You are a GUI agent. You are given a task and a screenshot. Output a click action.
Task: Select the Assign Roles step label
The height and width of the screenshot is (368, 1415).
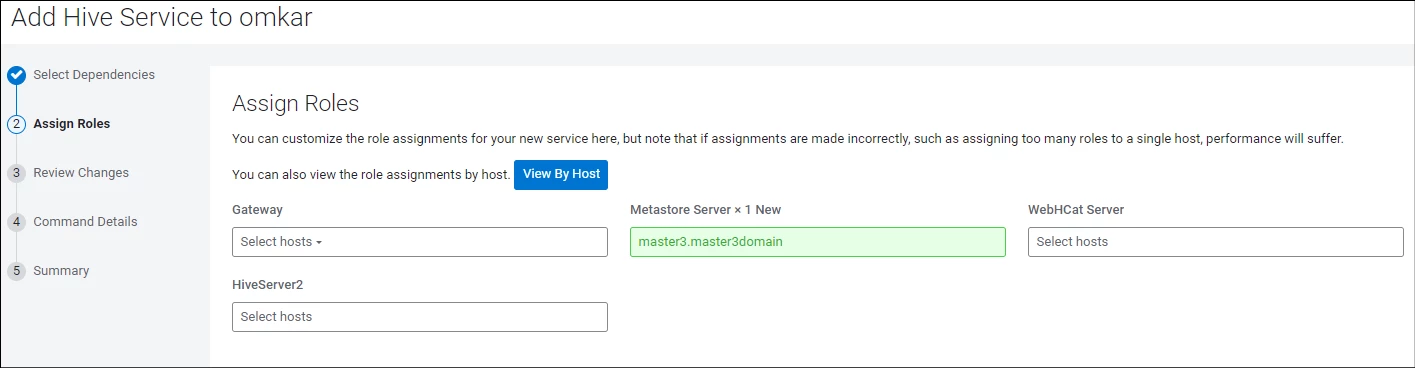(72, 124)
